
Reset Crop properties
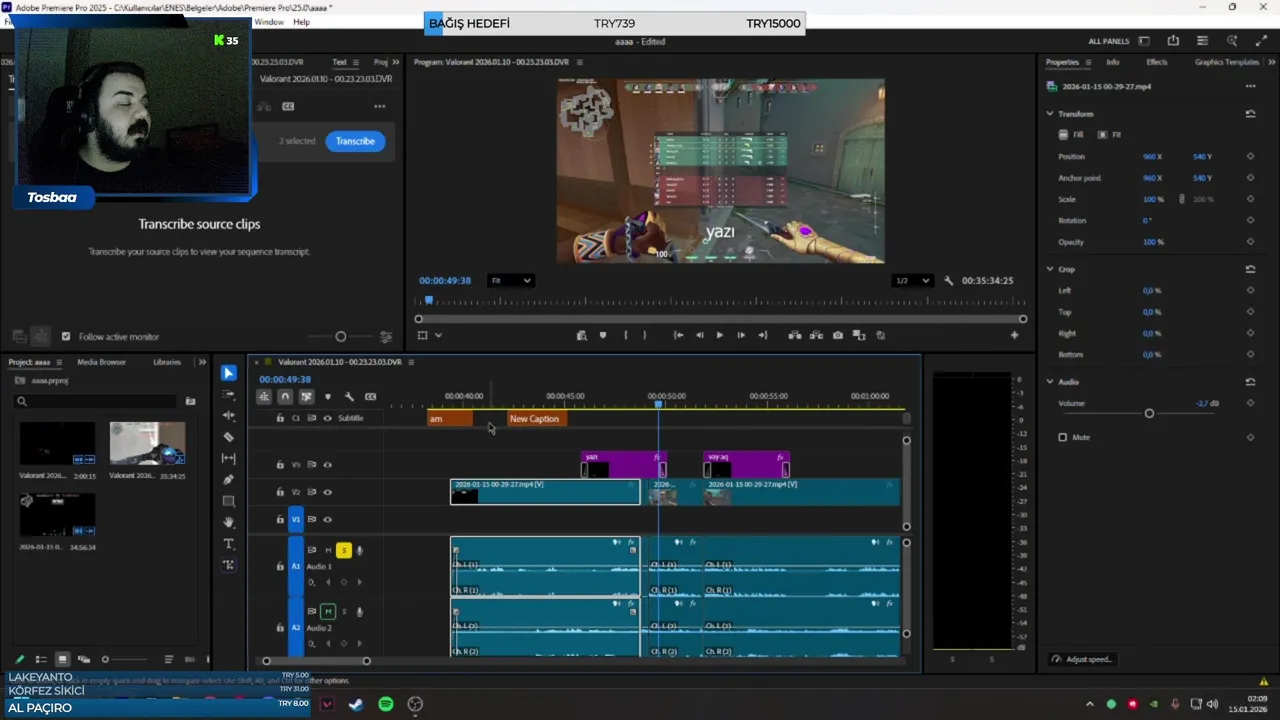(1250, 269)
